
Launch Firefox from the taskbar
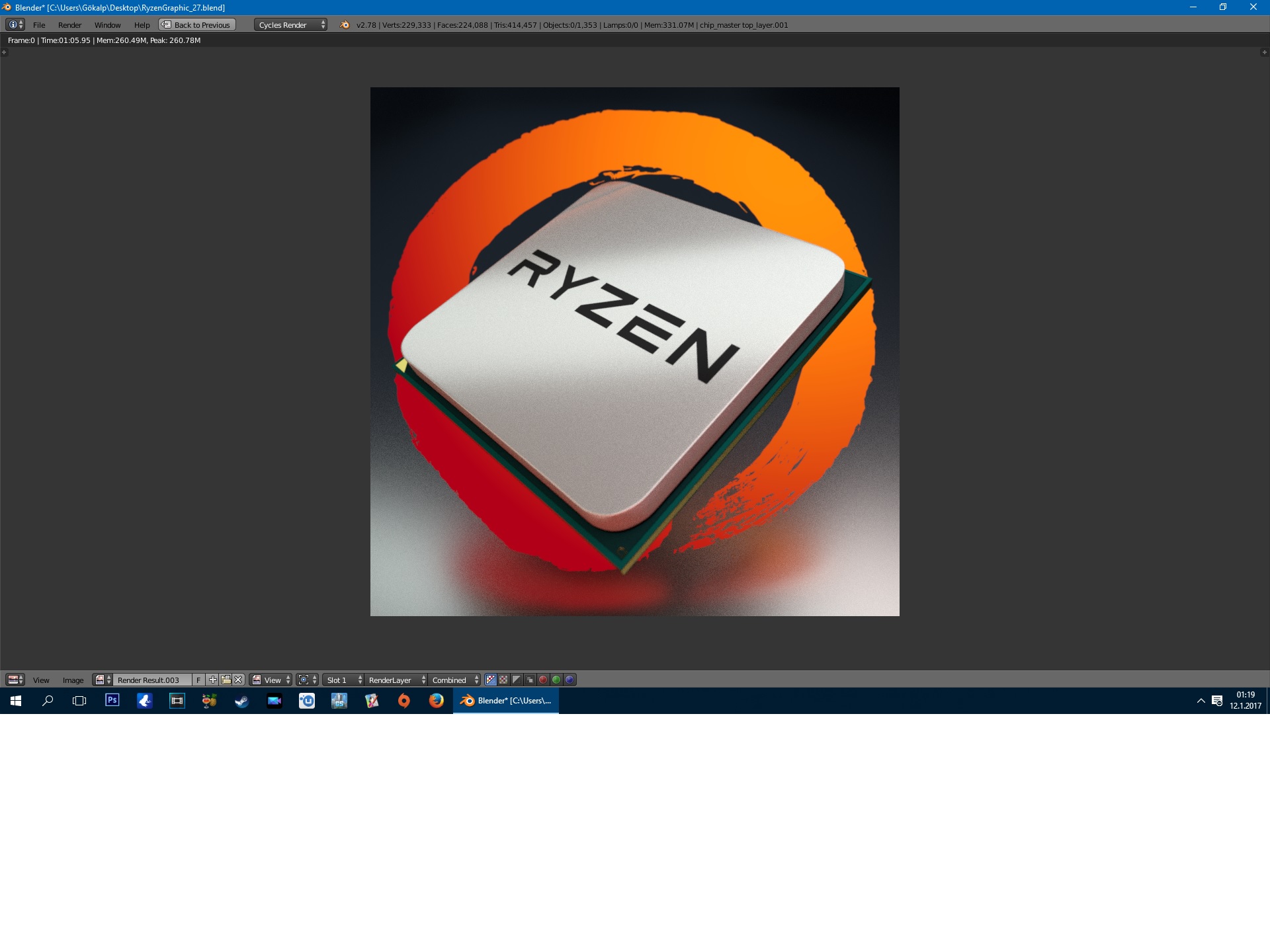click(x=437, y=701)
